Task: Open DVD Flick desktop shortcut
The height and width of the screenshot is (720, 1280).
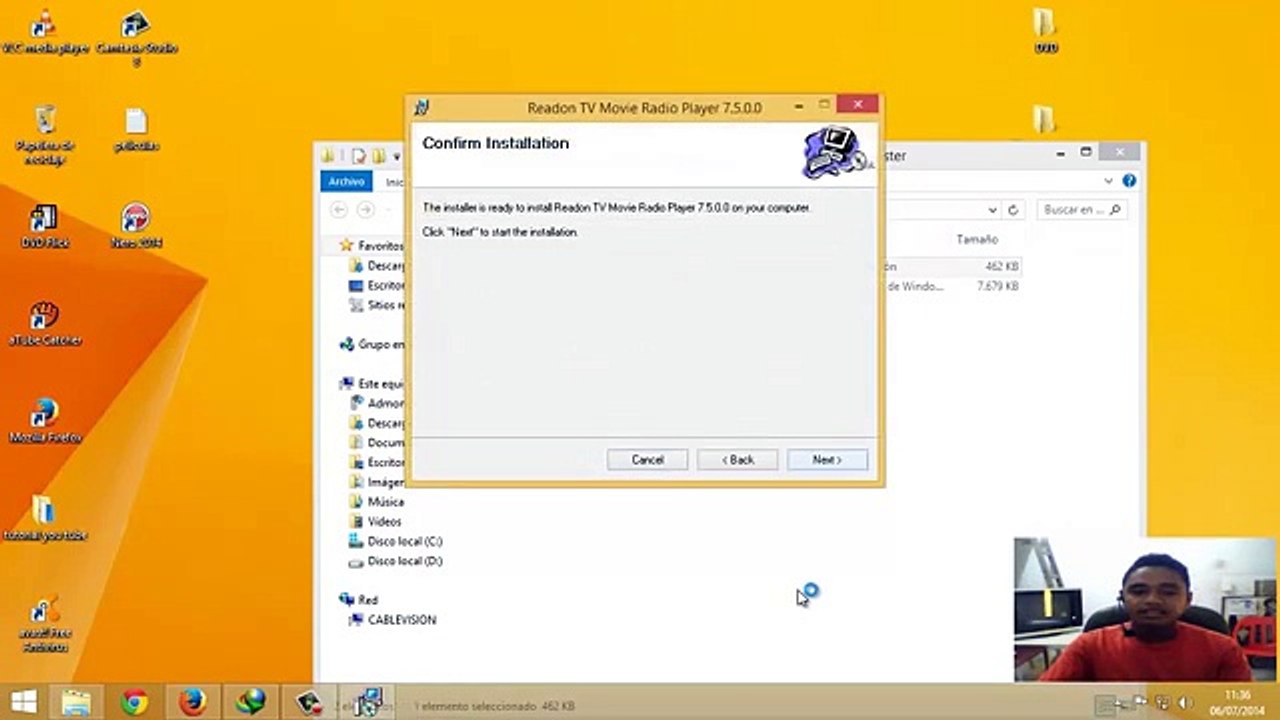Action: (x=44, y=227)
